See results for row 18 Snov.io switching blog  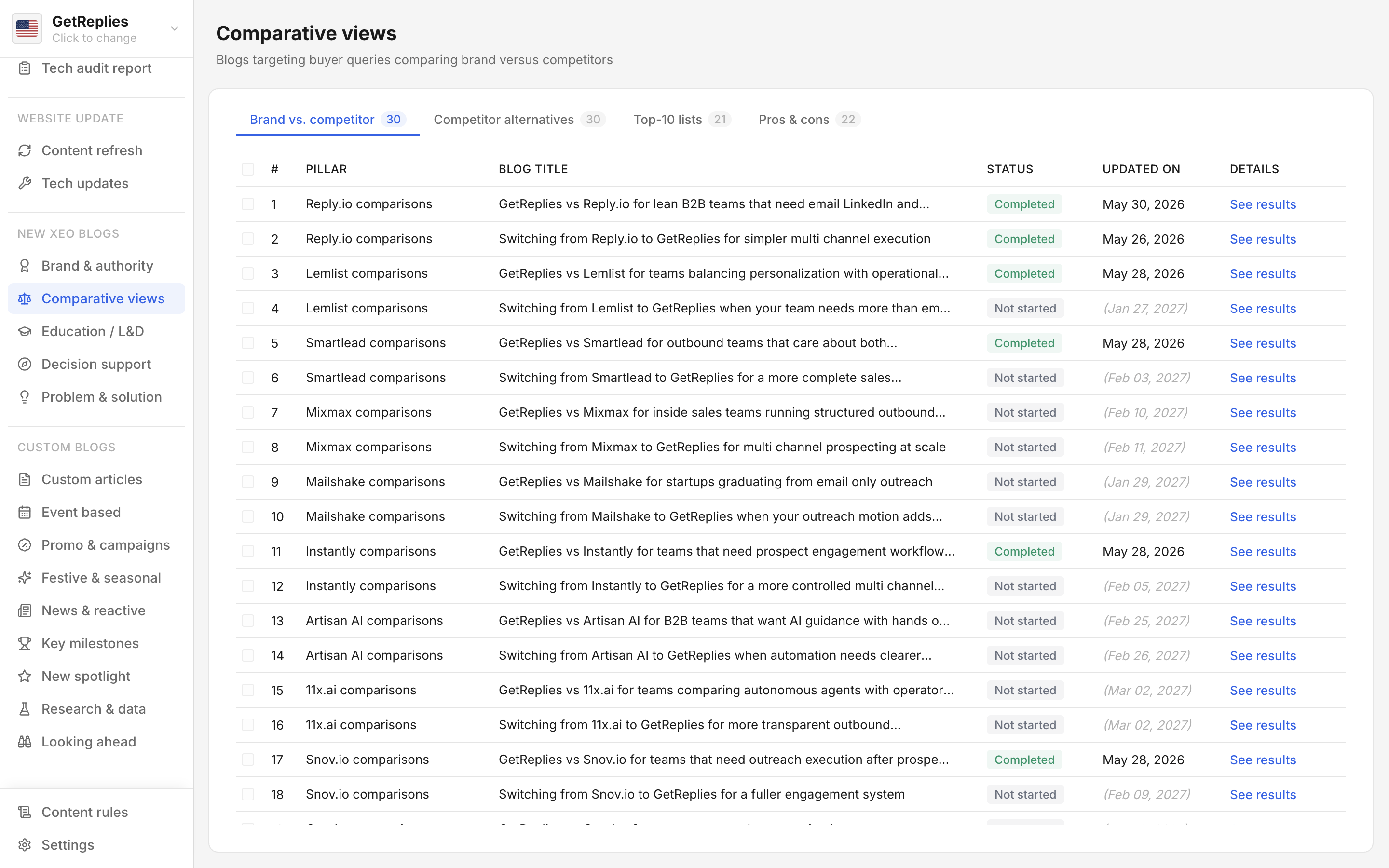[1263, 795]
